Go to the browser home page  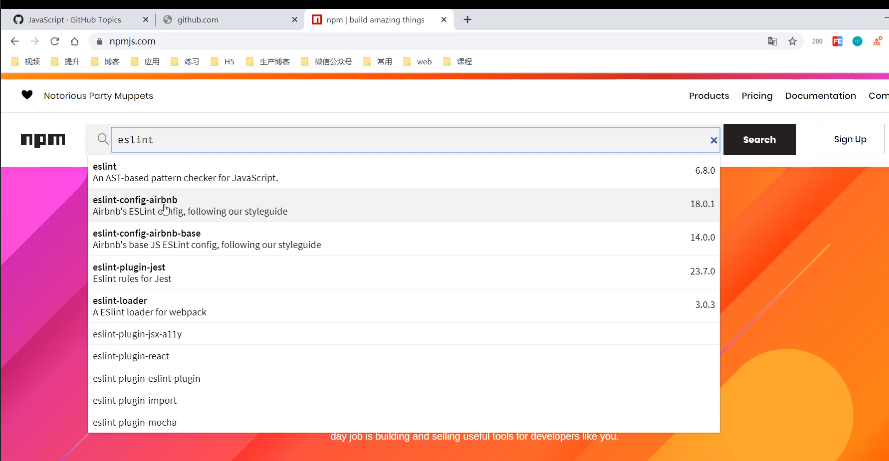tap(74, 41)
